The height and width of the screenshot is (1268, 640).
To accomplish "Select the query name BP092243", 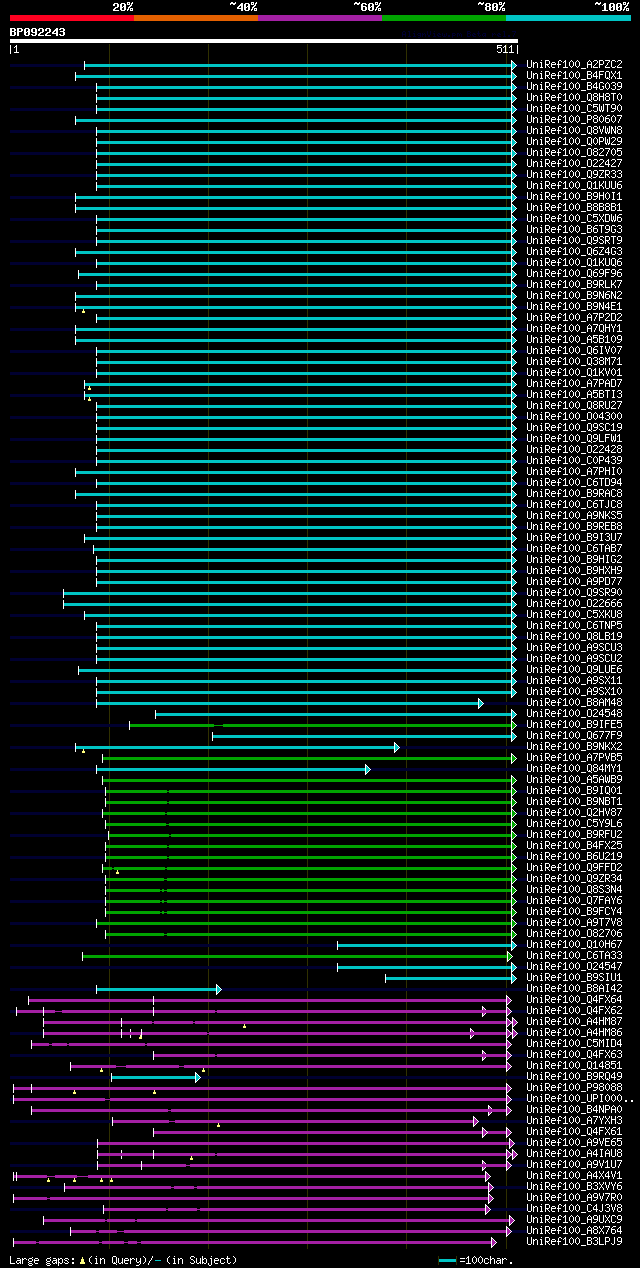I will pos(38,32).
